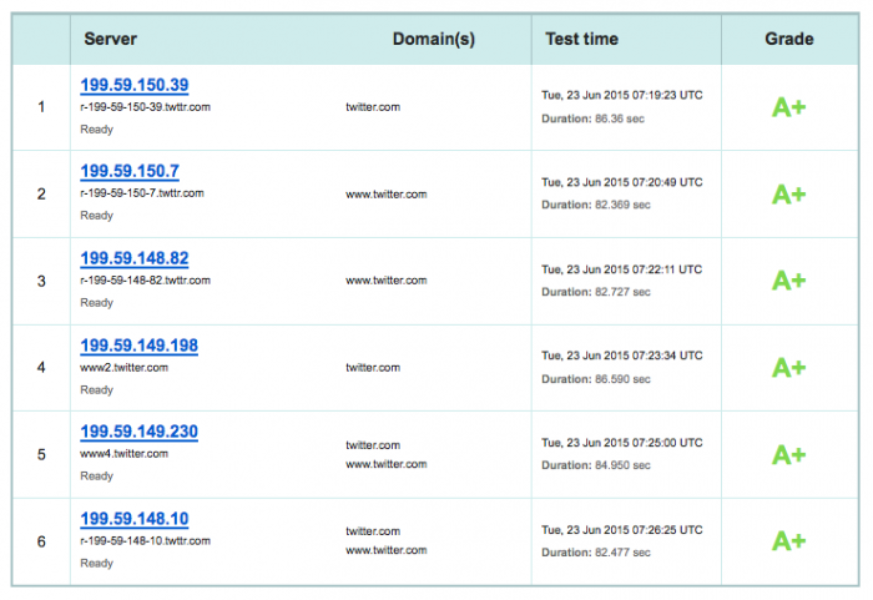The width and height of the screenshot is (873, 600).
Task: Click the A+ grade for 199.59.149.198
Action: pyautogui.click(x=789, y=368)
